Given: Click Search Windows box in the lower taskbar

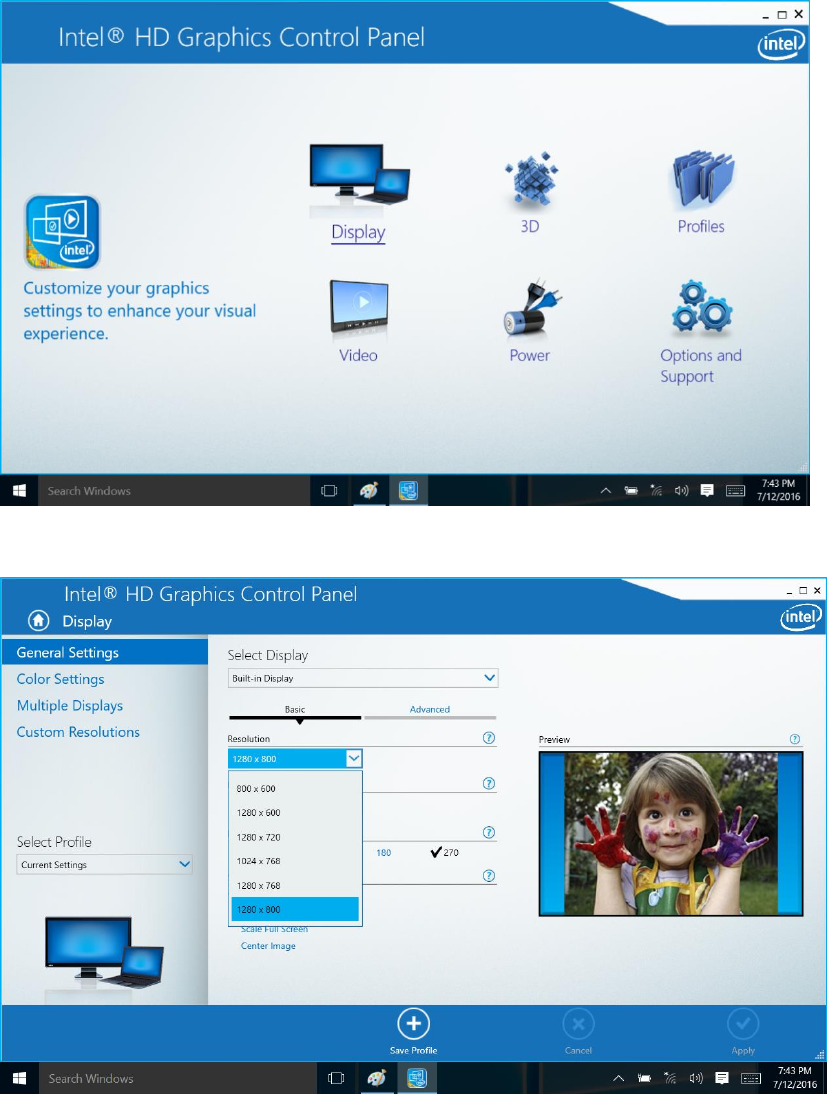Looking at the screenshot, I should click(x=178, y=1079).
